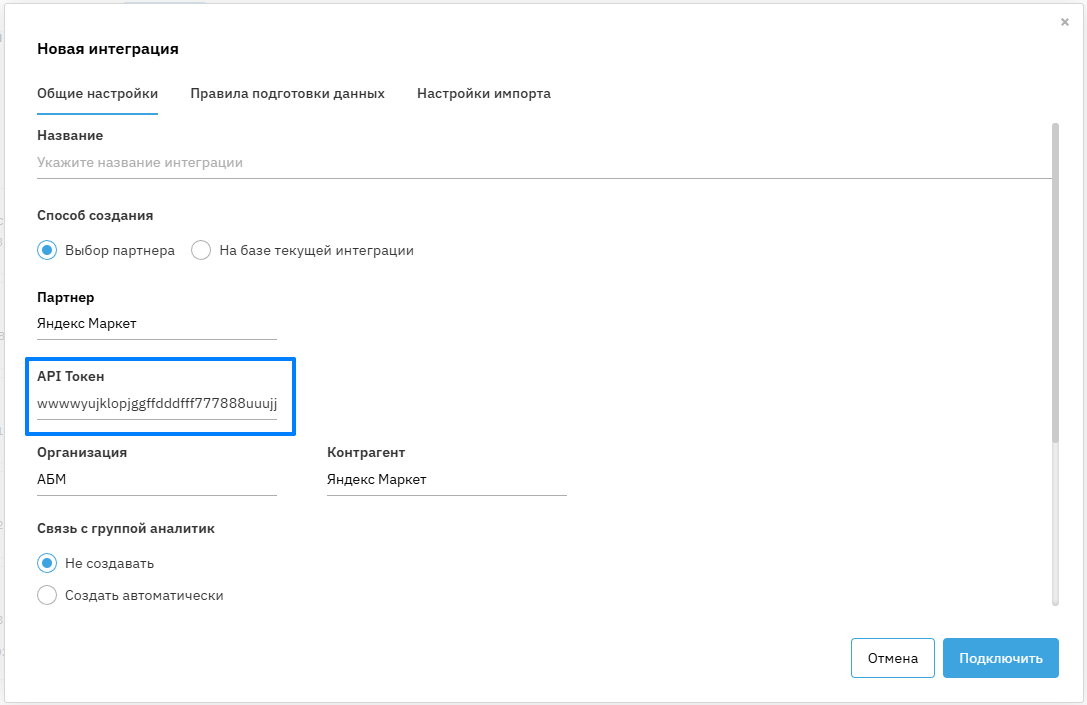Click into the API Токен value field
Viewport: 1087px width, 705px height.
coord(156,404)
